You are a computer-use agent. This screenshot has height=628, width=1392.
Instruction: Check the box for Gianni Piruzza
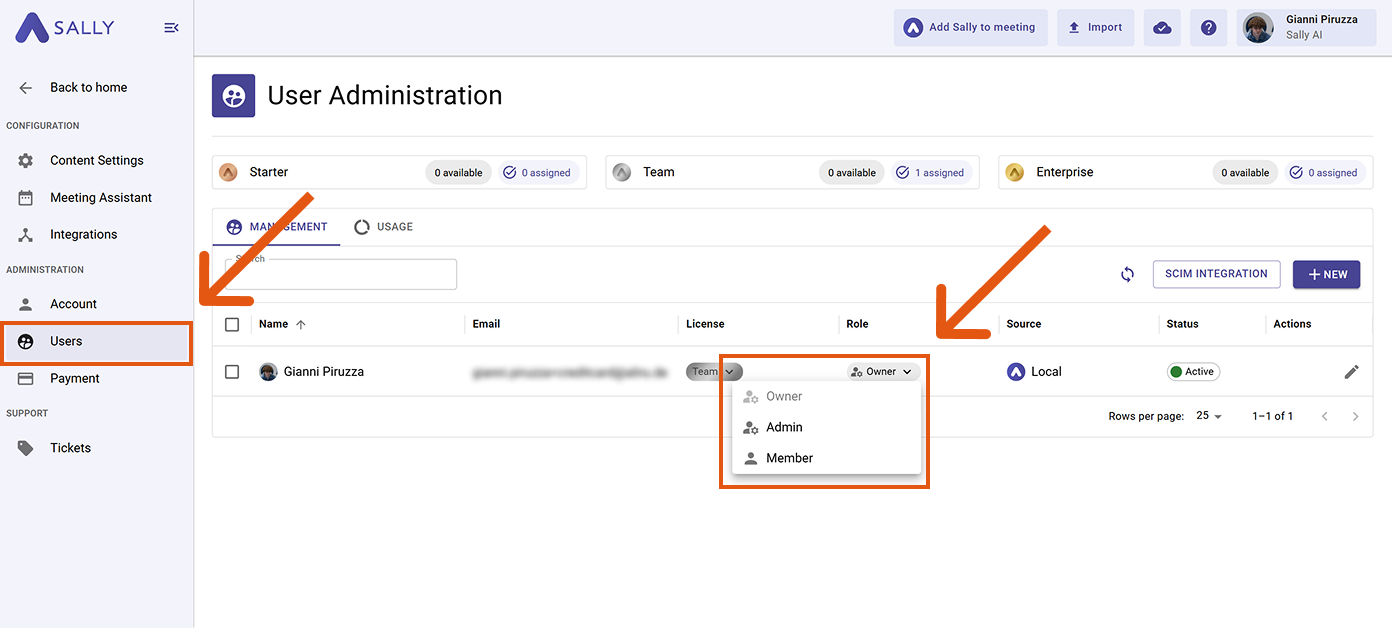[232, 372]
